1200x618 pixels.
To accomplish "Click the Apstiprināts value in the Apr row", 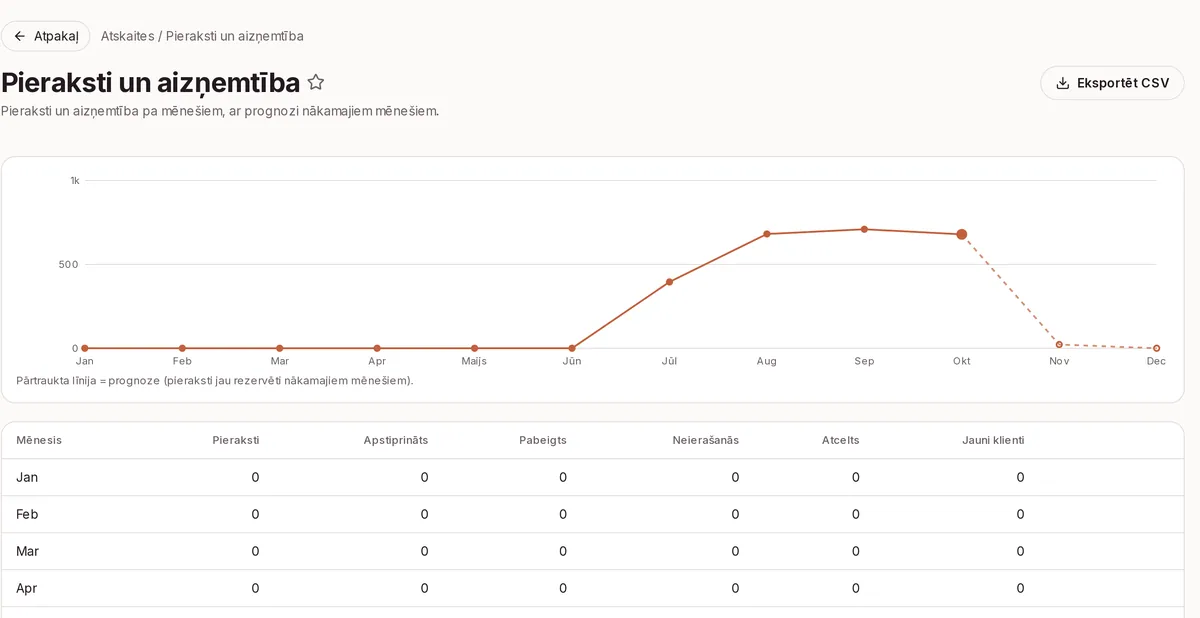I will [424, 588].
